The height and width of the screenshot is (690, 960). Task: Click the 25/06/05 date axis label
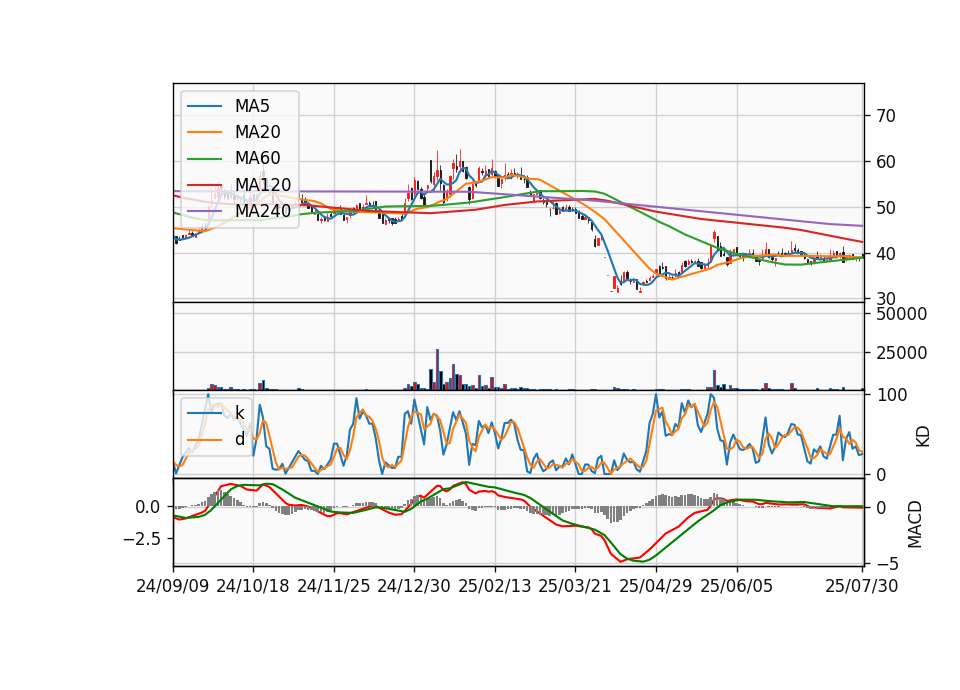pyautogui.click(x=737, y=586)
